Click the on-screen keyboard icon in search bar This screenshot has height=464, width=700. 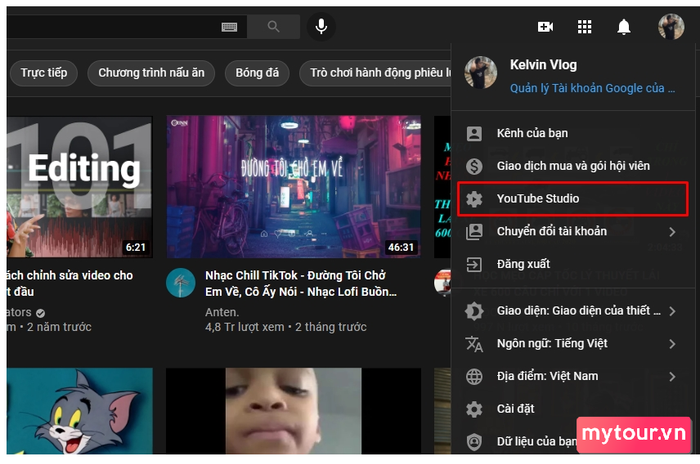pos(229,27)
